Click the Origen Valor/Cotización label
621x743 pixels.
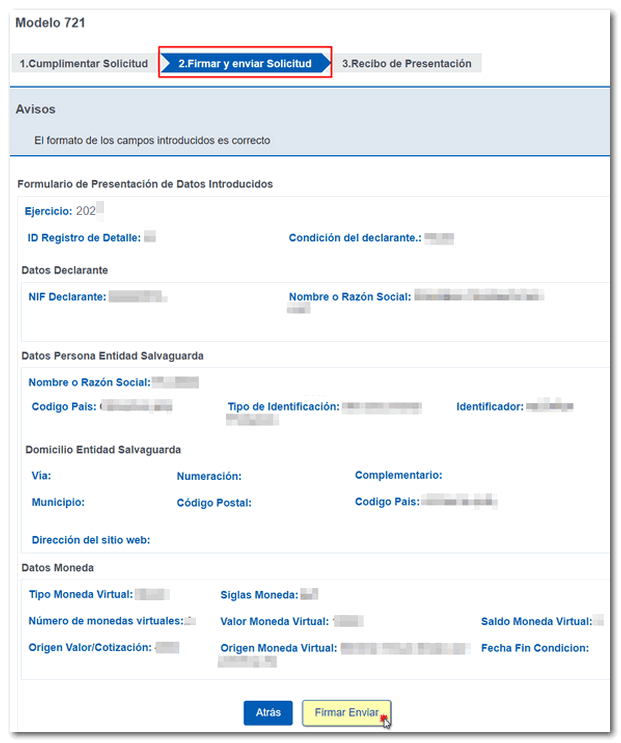point(90,648)
